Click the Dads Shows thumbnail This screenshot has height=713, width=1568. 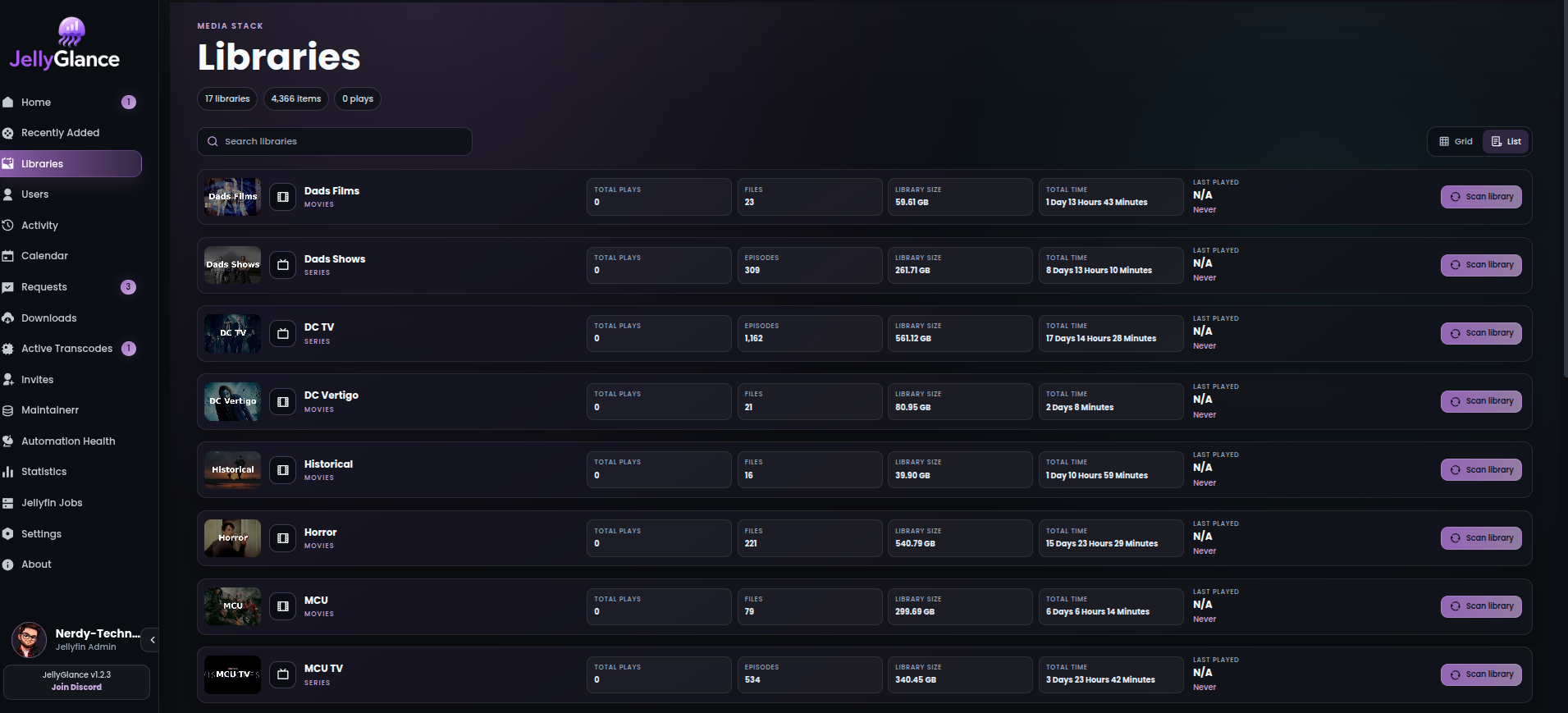point(232,265)
